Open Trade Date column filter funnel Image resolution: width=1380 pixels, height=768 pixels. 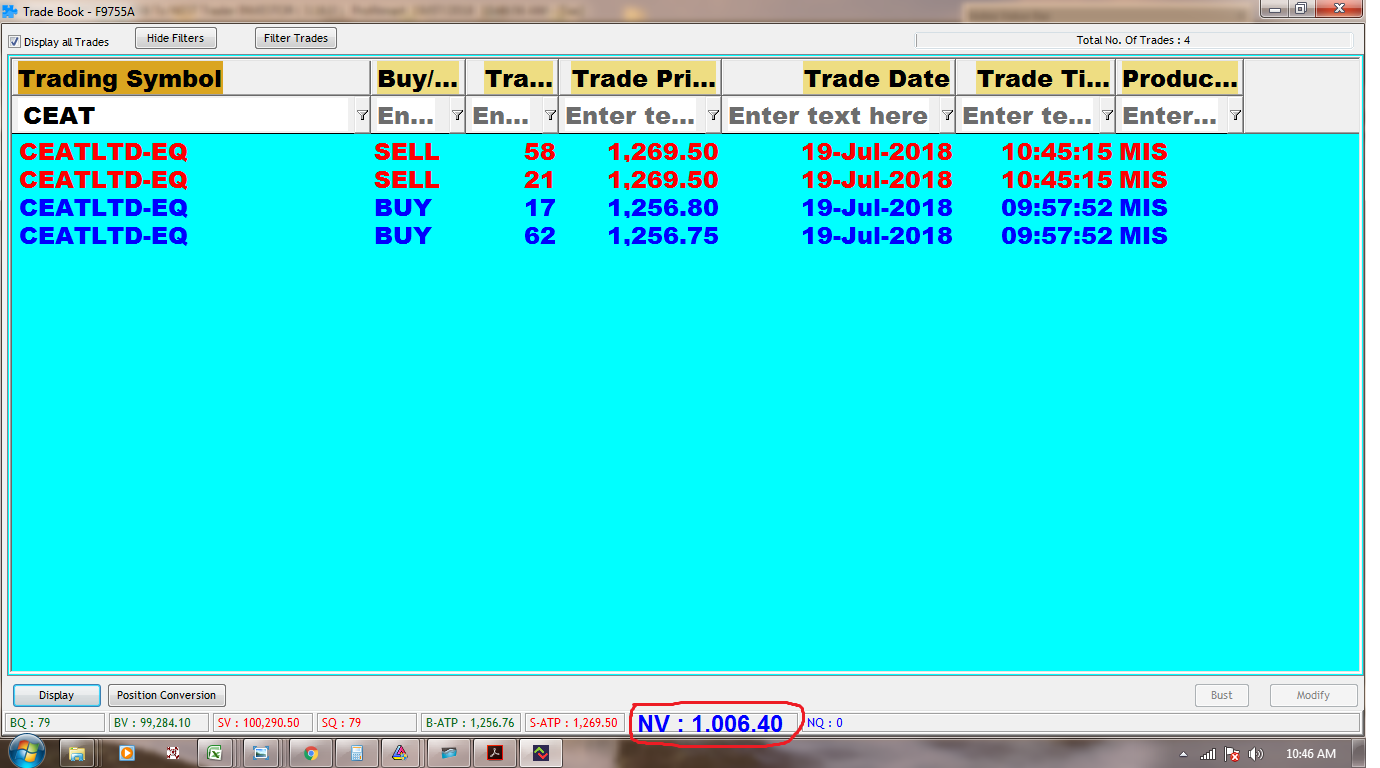(947, 116)
